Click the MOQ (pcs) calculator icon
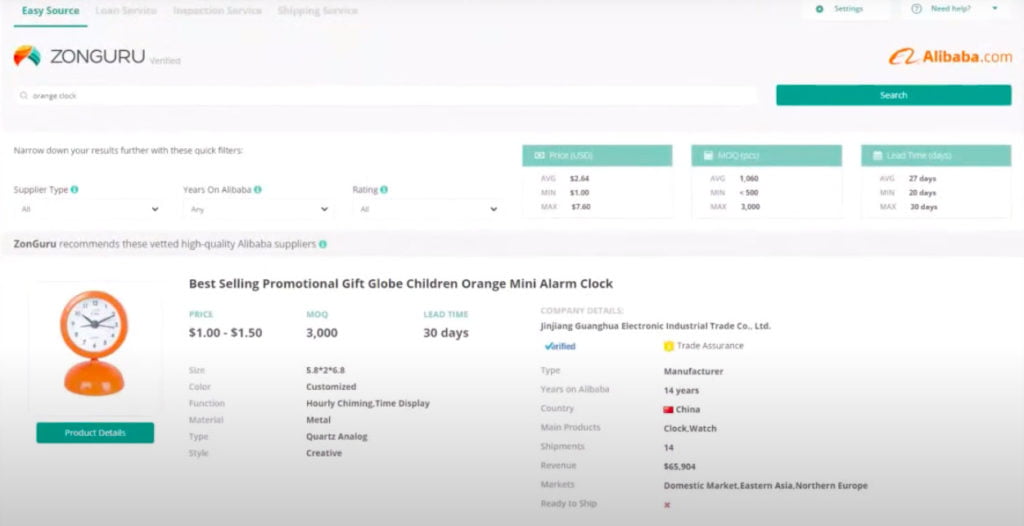This screenshot has width=1024, height=526. tap(709, 156)
